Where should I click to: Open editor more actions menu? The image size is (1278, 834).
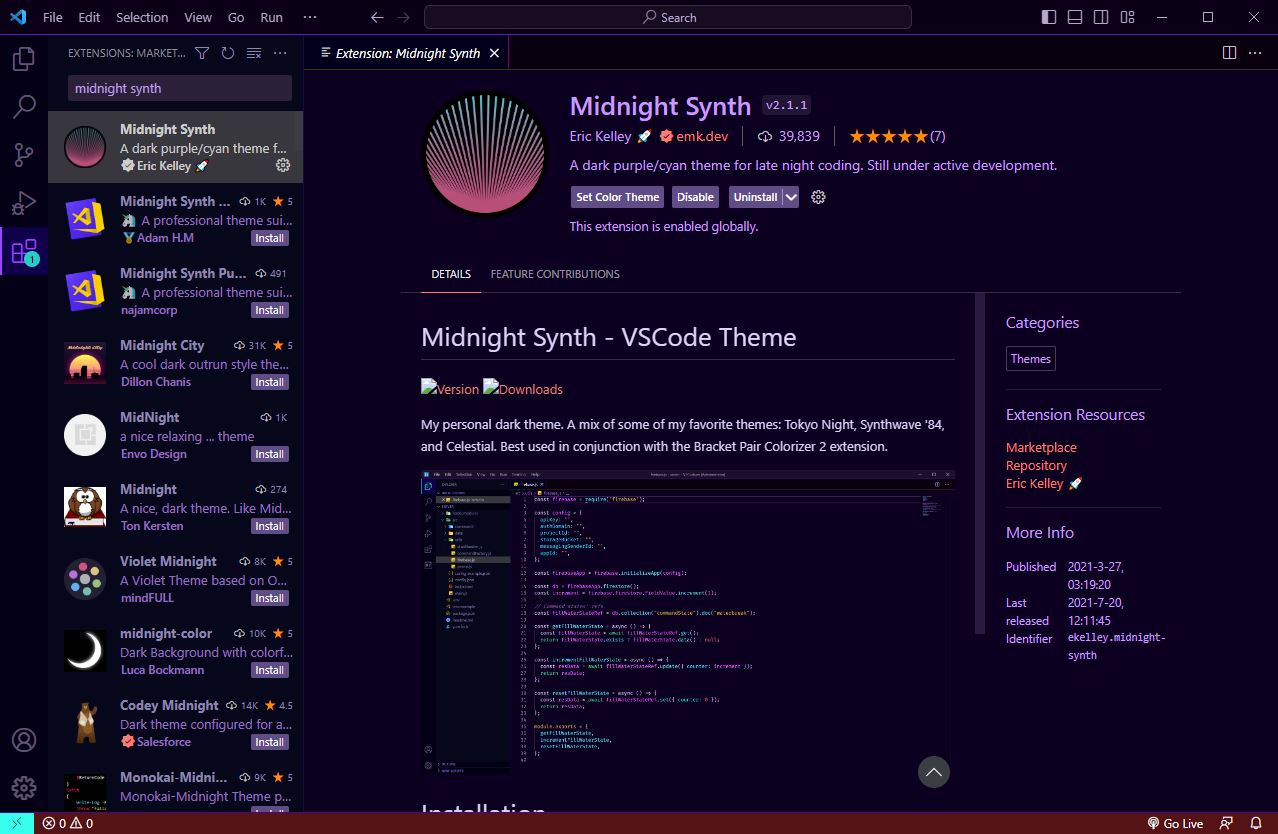[x=1256, y=53]
